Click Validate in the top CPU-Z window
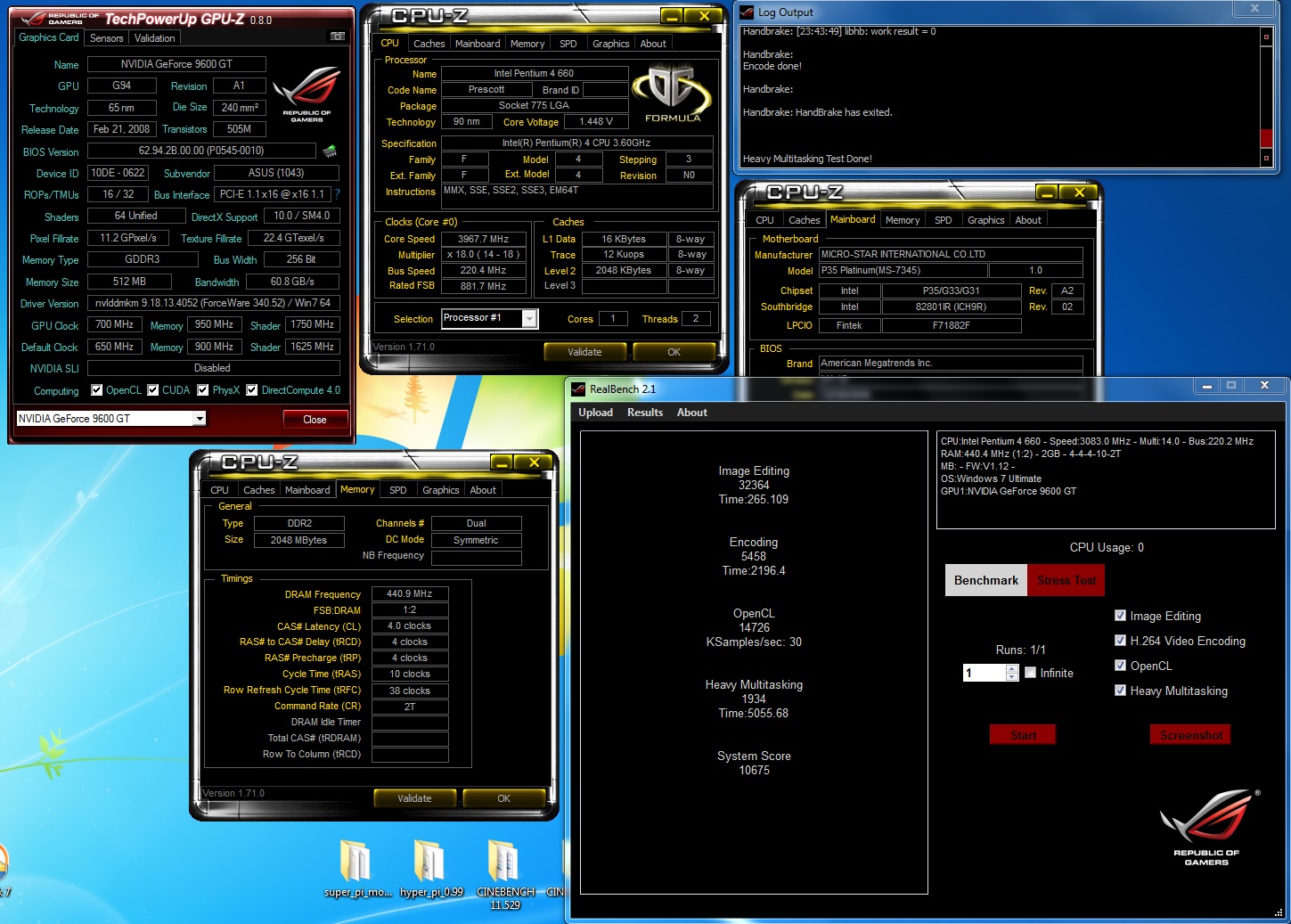This screenshot has width=1291, height=924. (x=584, y=352)
